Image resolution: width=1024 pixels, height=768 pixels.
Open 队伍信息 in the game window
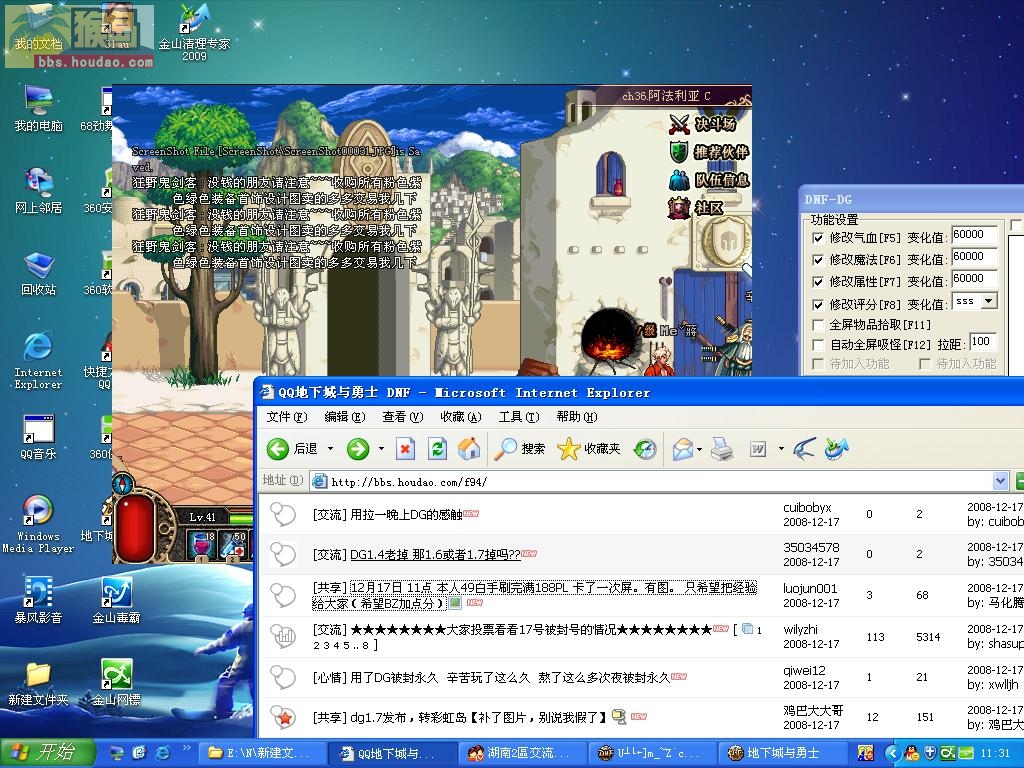pos(709,180)
